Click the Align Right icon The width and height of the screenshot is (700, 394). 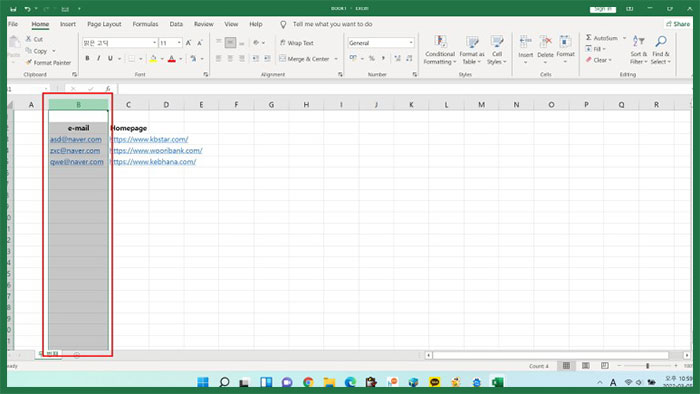[242, 58]
